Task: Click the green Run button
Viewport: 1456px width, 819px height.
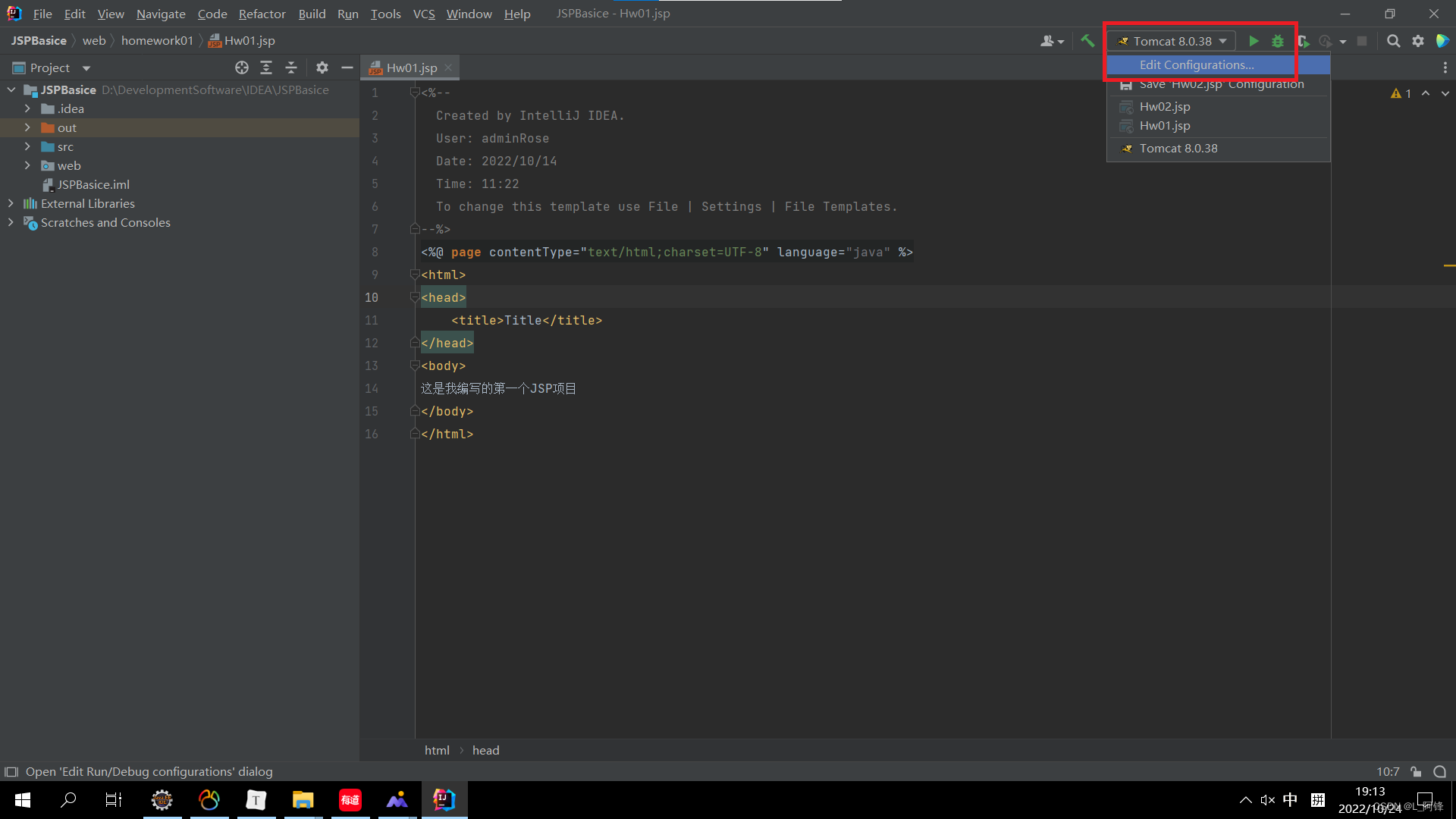Action: coord(1254,41)
